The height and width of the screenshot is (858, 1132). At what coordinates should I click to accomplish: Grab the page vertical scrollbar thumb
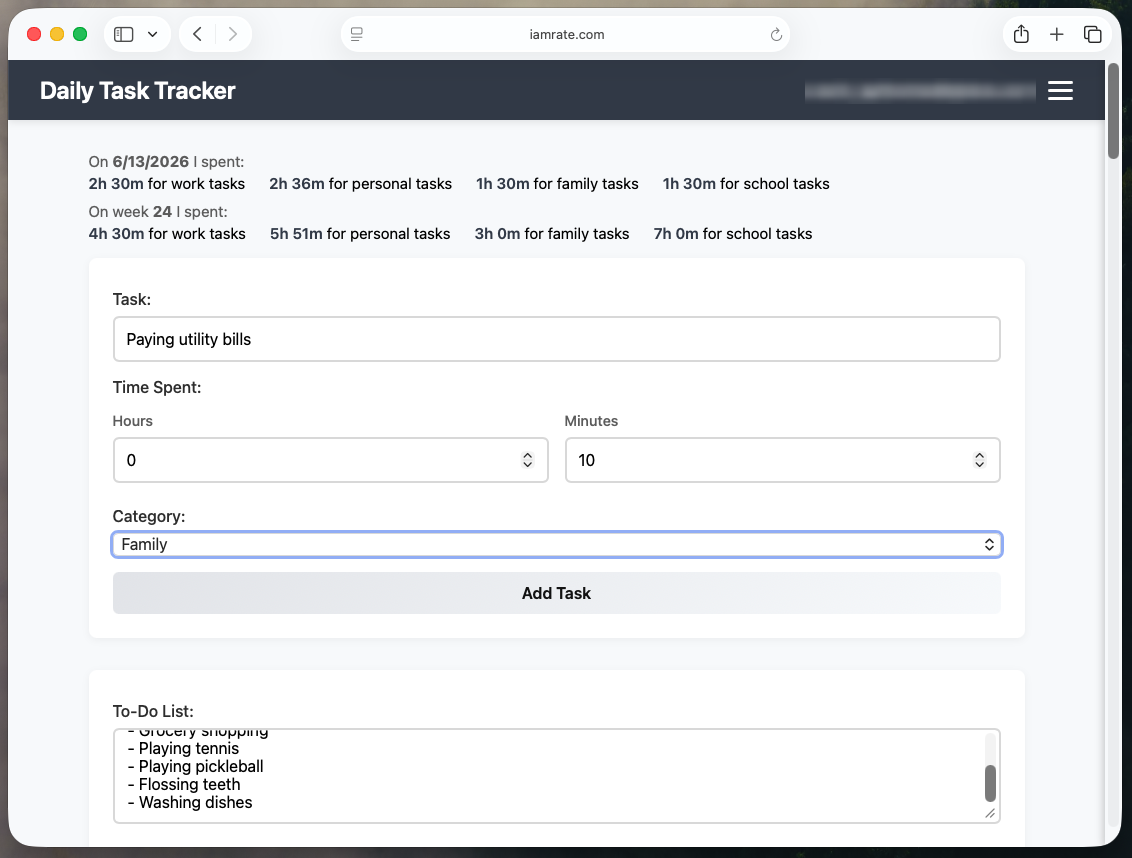point(1113,111)
